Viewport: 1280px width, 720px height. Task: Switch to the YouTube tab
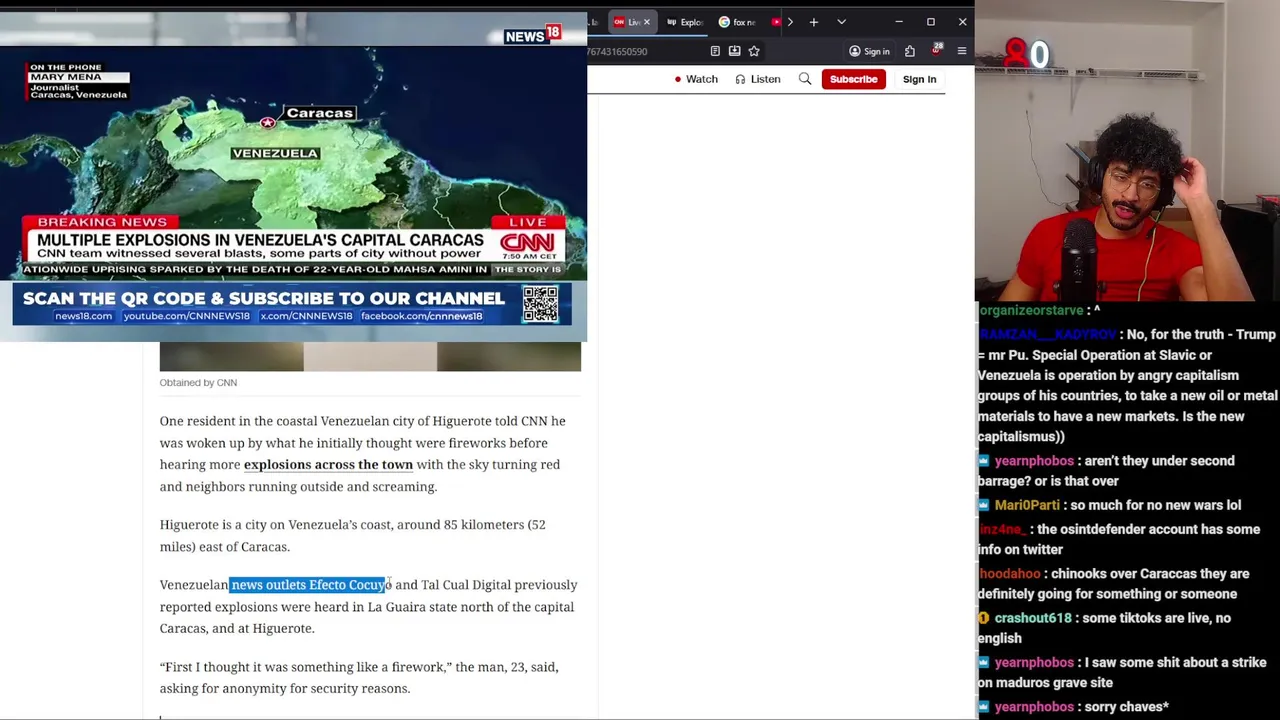[x=777, y=22]
